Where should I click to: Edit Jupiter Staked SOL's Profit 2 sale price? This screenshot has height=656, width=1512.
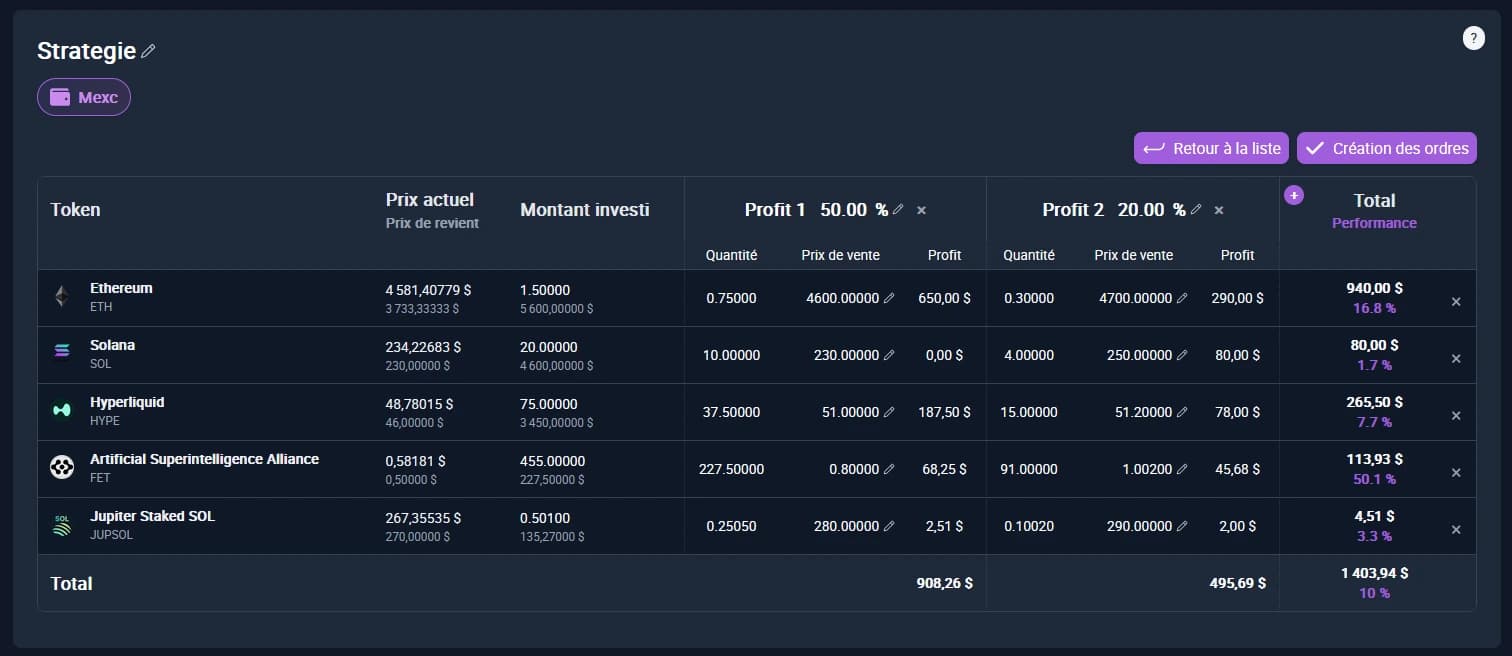[1183, 525]
